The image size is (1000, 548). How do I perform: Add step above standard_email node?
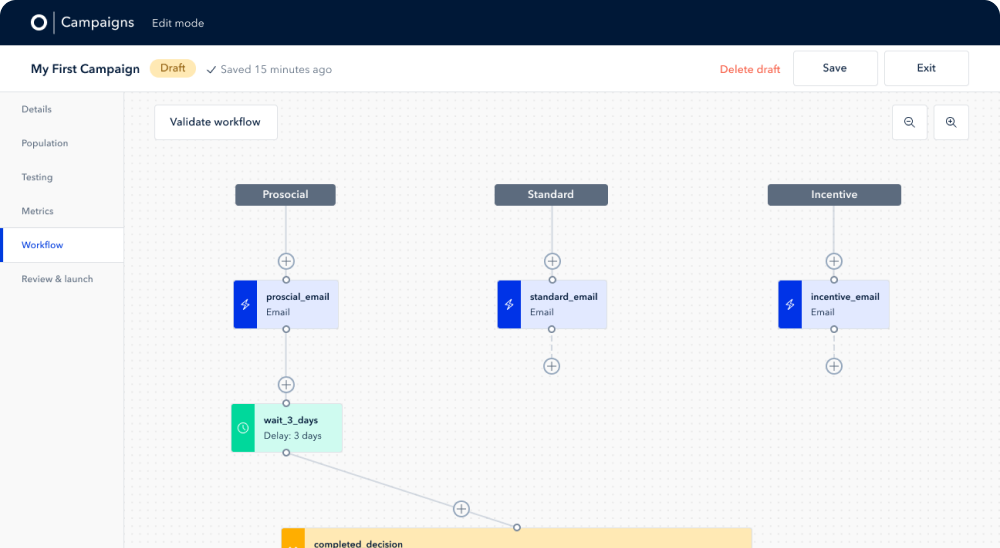[x=552, y=261]
